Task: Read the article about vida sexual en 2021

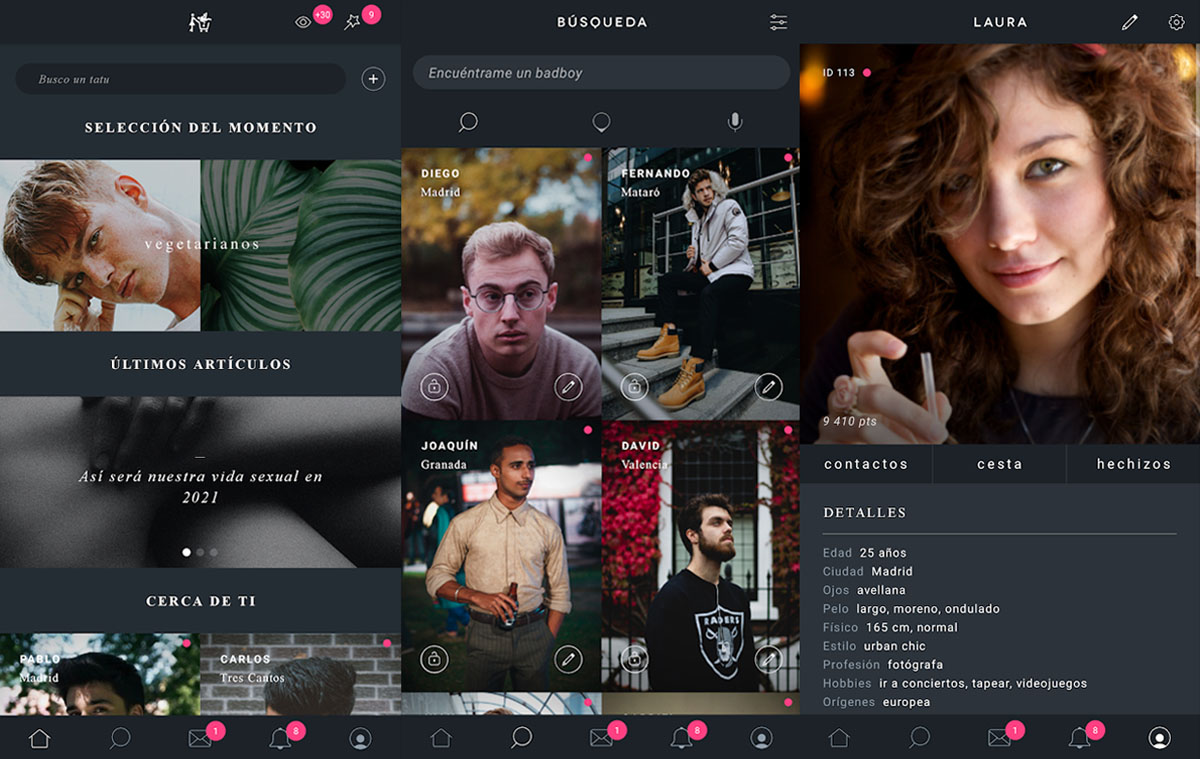Action: pyautogui.click(x=200, y=486)
